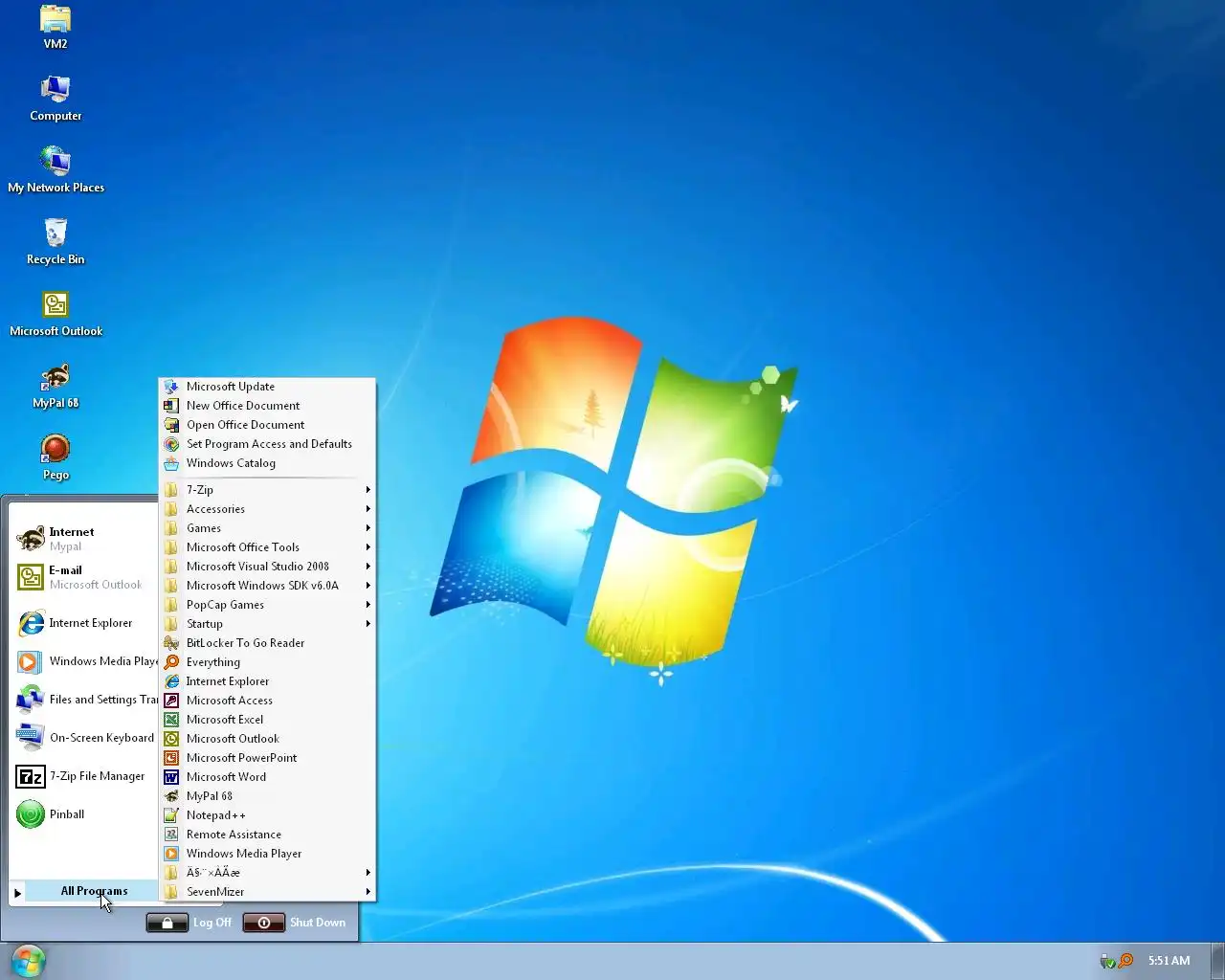
Task: Open the Recycle Bin desktop icon
Action: 56,242
